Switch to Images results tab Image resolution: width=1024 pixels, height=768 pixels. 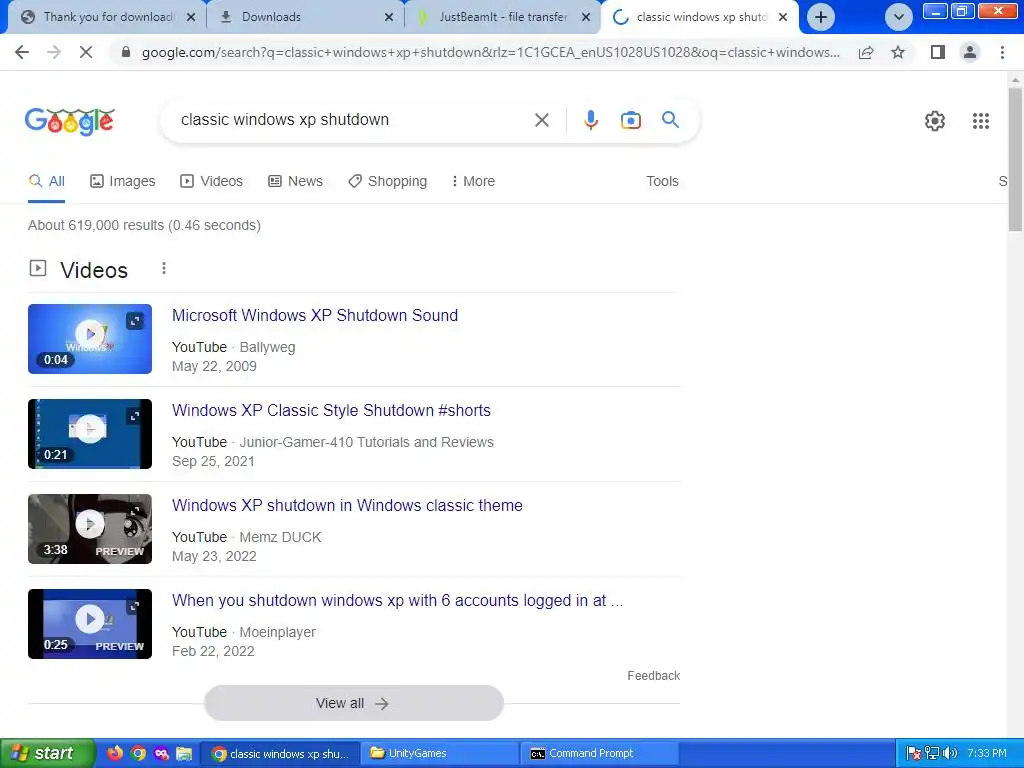click(x=123, y=181)
